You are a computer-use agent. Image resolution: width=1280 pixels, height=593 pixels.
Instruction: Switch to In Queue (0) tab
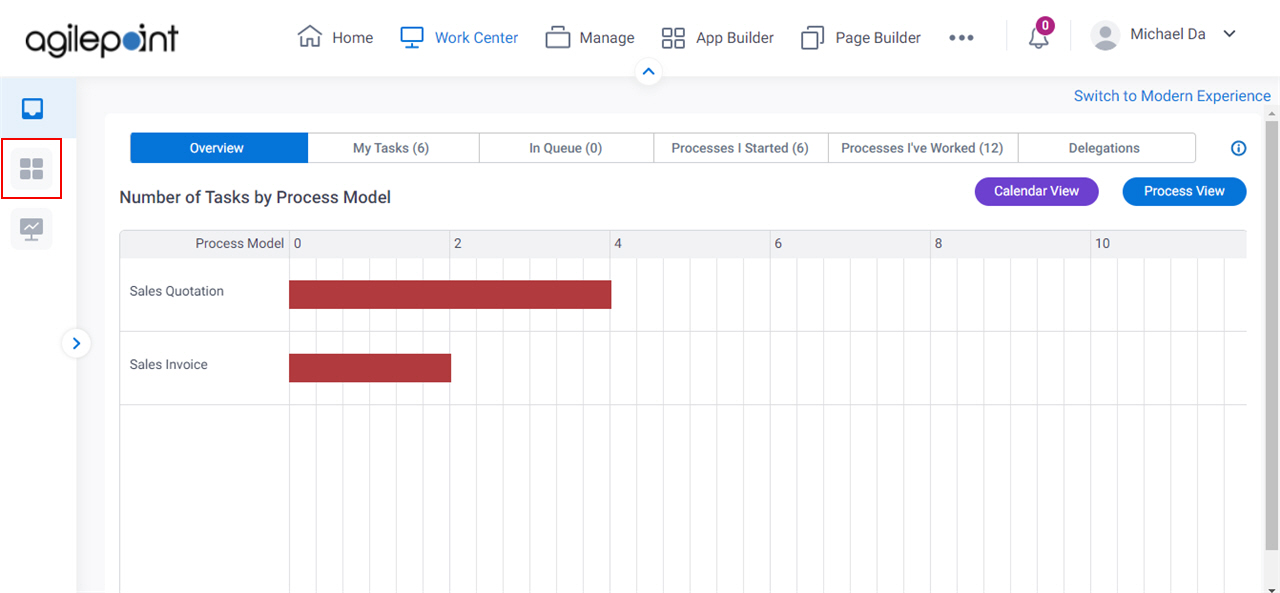click(566, 148)
